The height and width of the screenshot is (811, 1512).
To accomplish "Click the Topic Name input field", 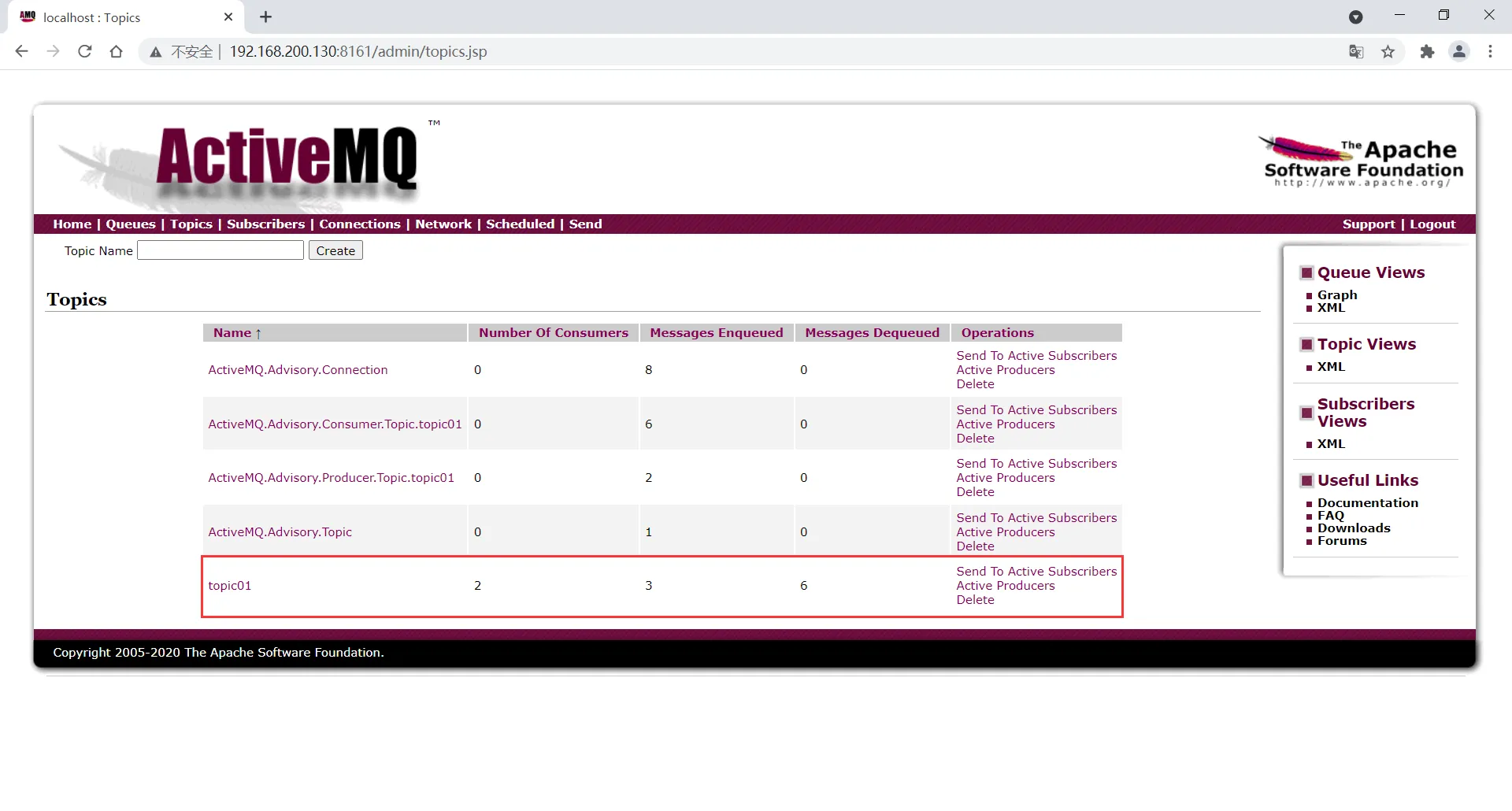I will pos(220,250).
